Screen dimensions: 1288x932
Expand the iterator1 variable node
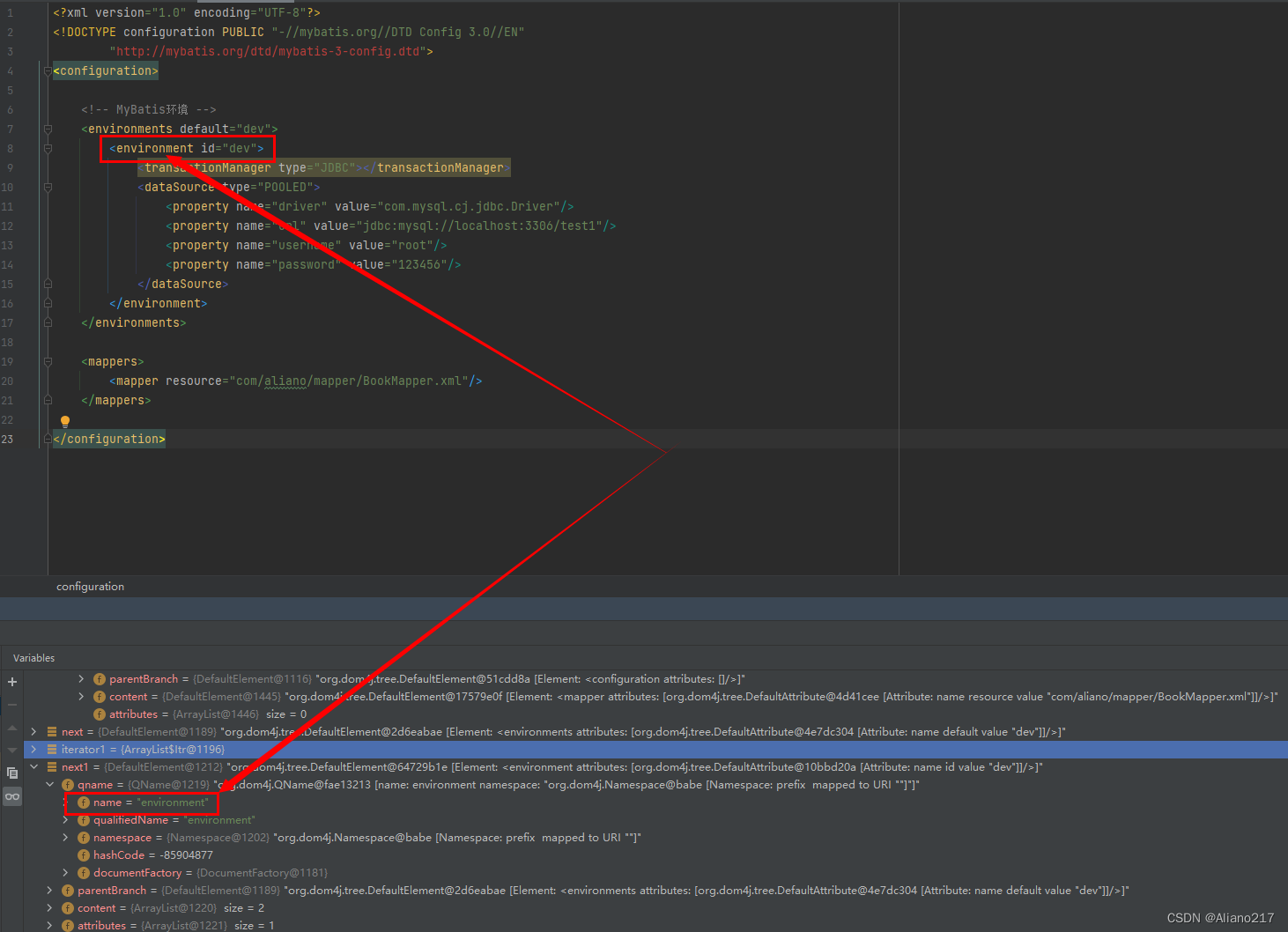[33, 750]
